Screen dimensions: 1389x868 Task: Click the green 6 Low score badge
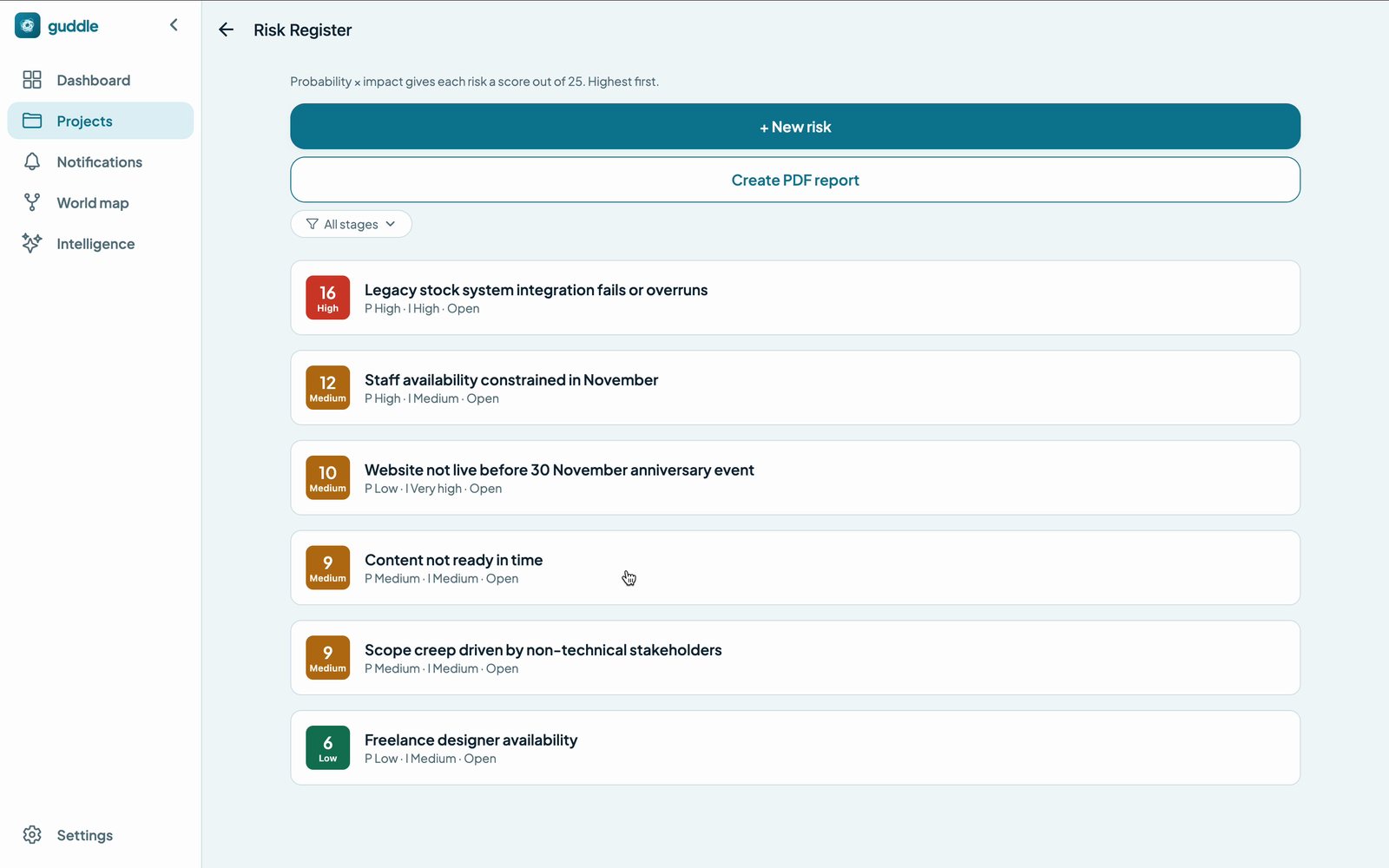click(x=328, y=748)
